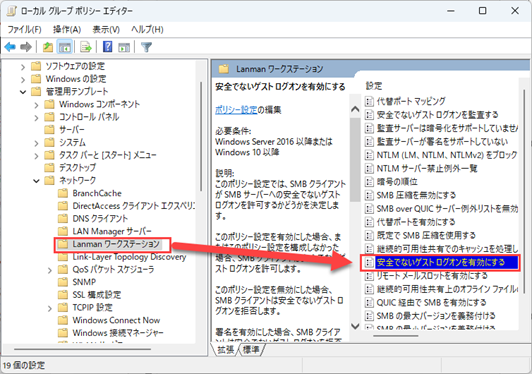532x374 pixels.
Task: Expand the ソフトウェアの設定 node
Action: (x=23, y=67)
